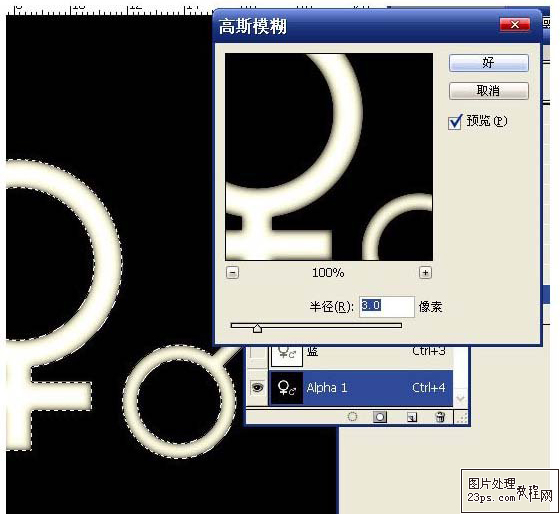The image size is (560, 514).
Task: Save selection as channel icon
Action: [x=380, y=417]
